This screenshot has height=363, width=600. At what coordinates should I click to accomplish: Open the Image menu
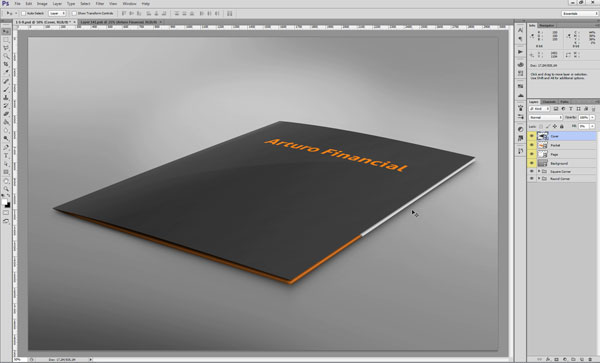pyautogui.click(x=42, y=4)
